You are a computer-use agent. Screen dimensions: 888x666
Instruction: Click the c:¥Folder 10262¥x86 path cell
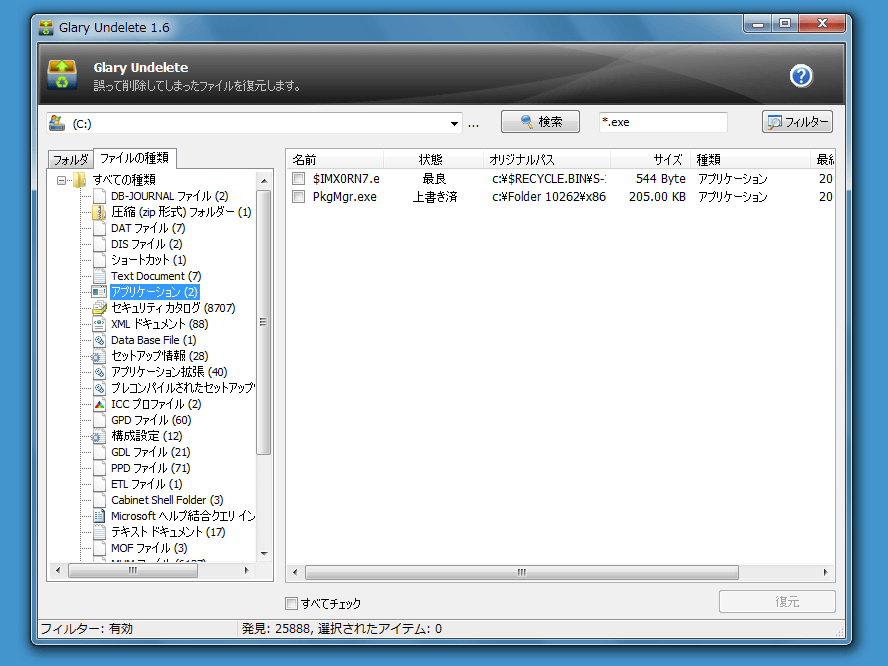tap(549, 197)
